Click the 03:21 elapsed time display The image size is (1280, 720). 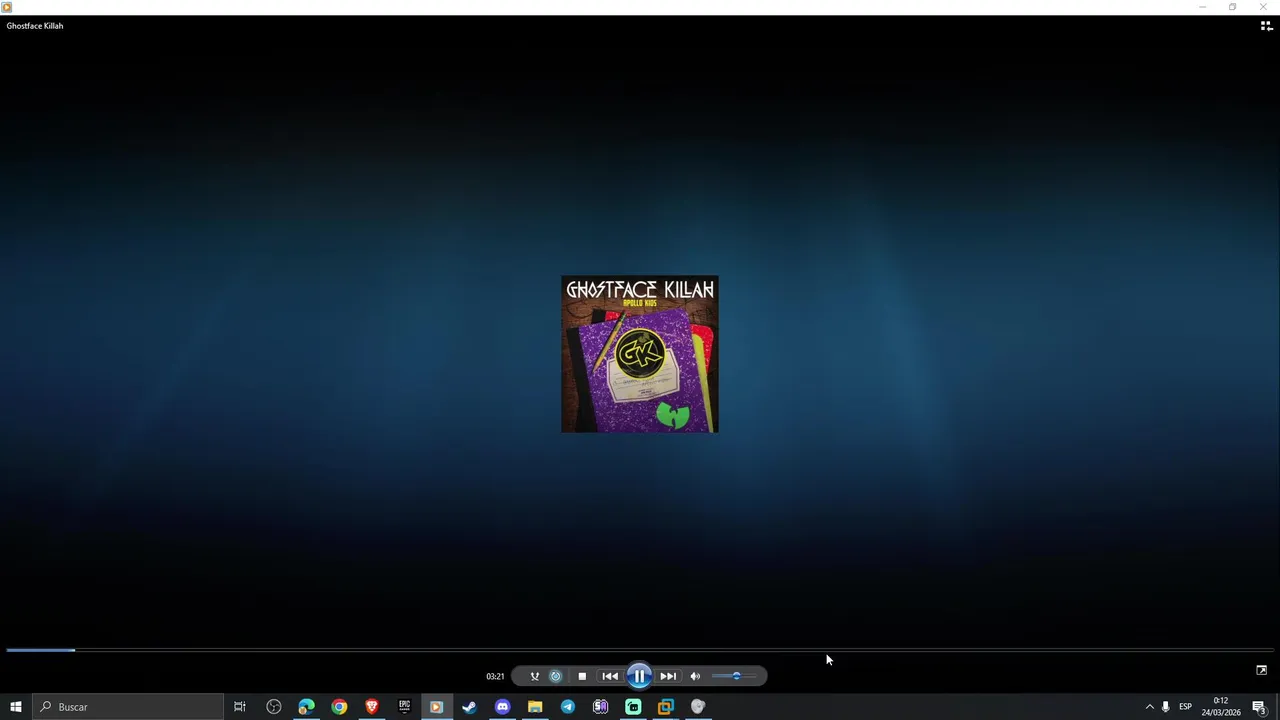click(495, 676)
